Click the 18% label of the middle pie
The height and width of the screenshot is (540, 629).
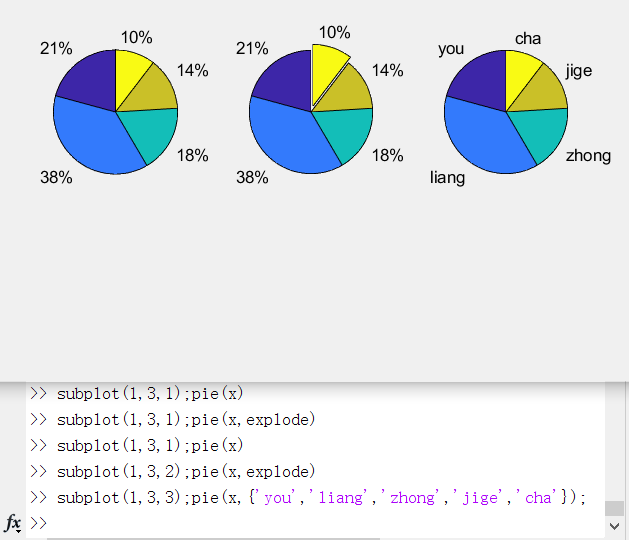(388, 156)
